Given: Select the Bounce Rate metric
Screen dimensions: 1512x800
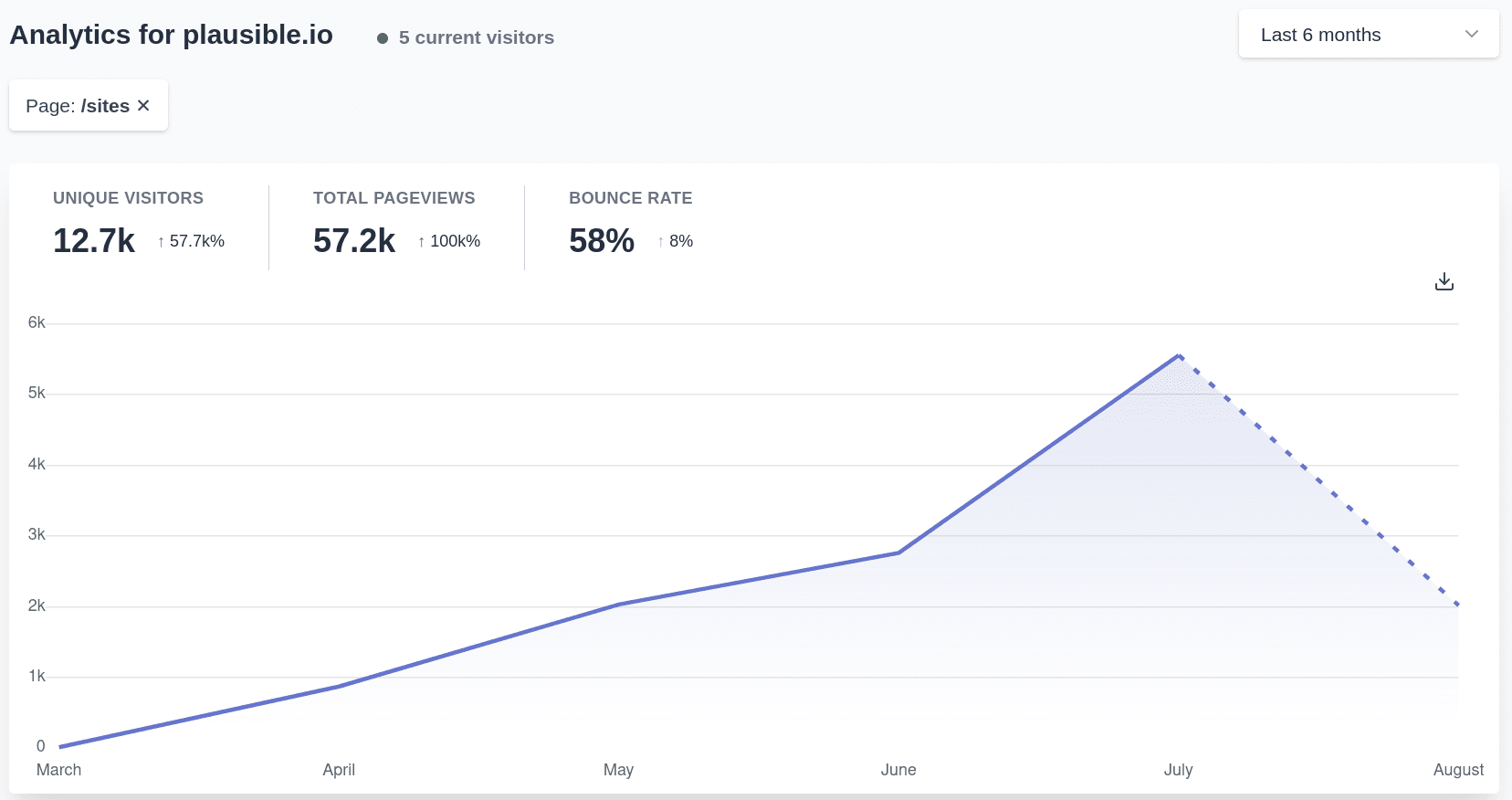Looking at the screenshot, I should [631, 227].
